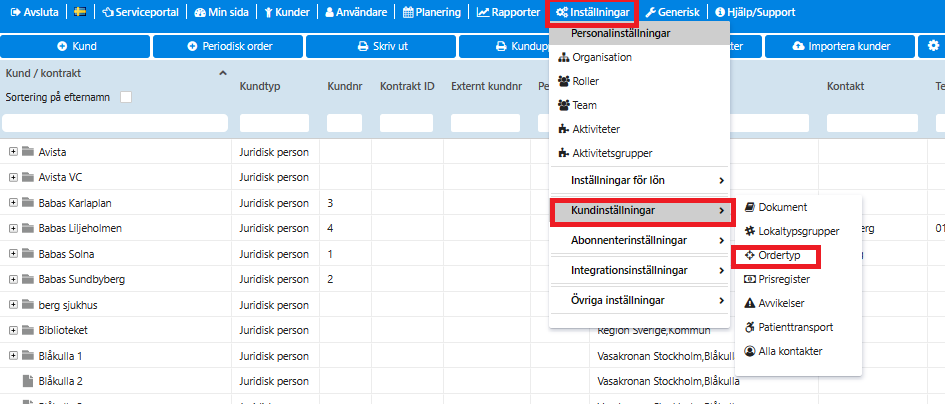Select Dokument in submenu

pyautogui.click(x=776, y=207)
